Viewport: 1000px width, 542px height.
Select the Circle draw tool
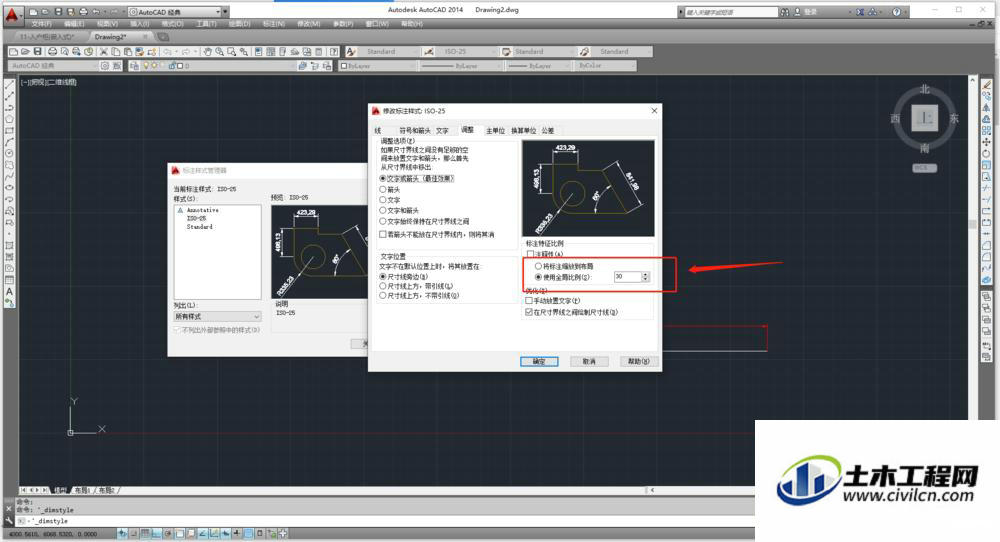pos(10,153)
